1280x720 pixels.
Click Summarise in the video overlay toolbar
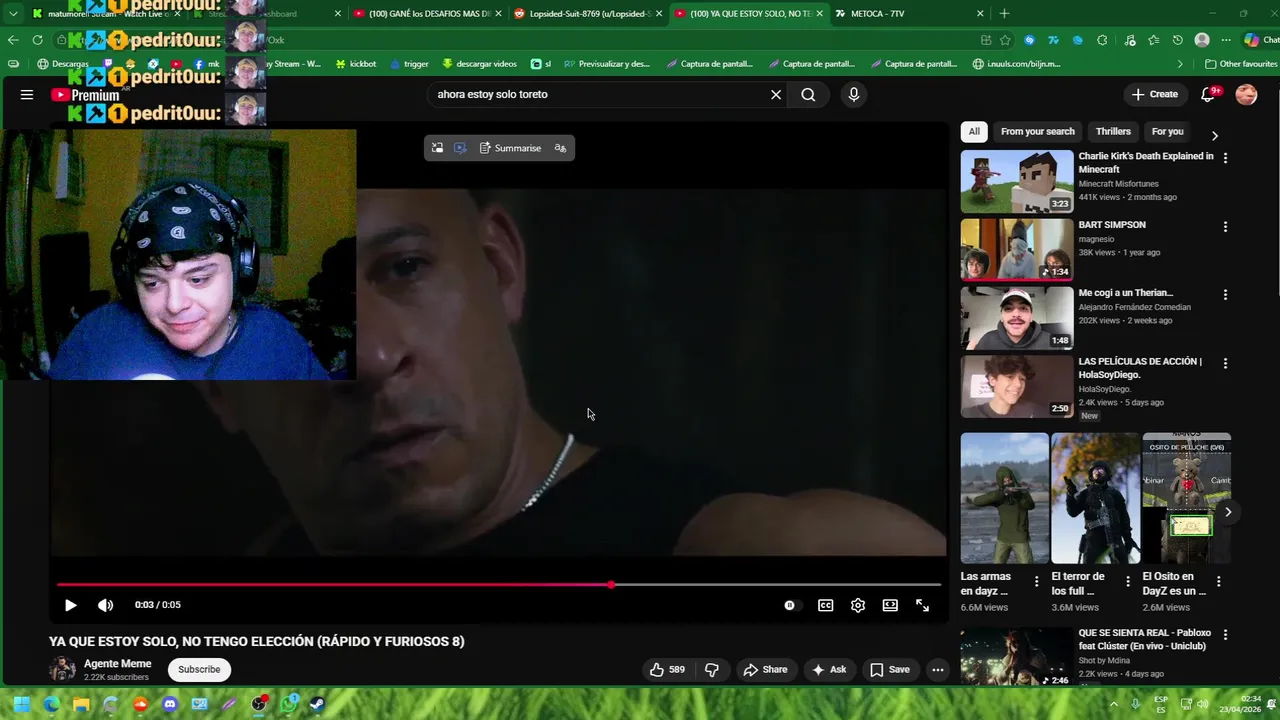(x=510, y=148)
